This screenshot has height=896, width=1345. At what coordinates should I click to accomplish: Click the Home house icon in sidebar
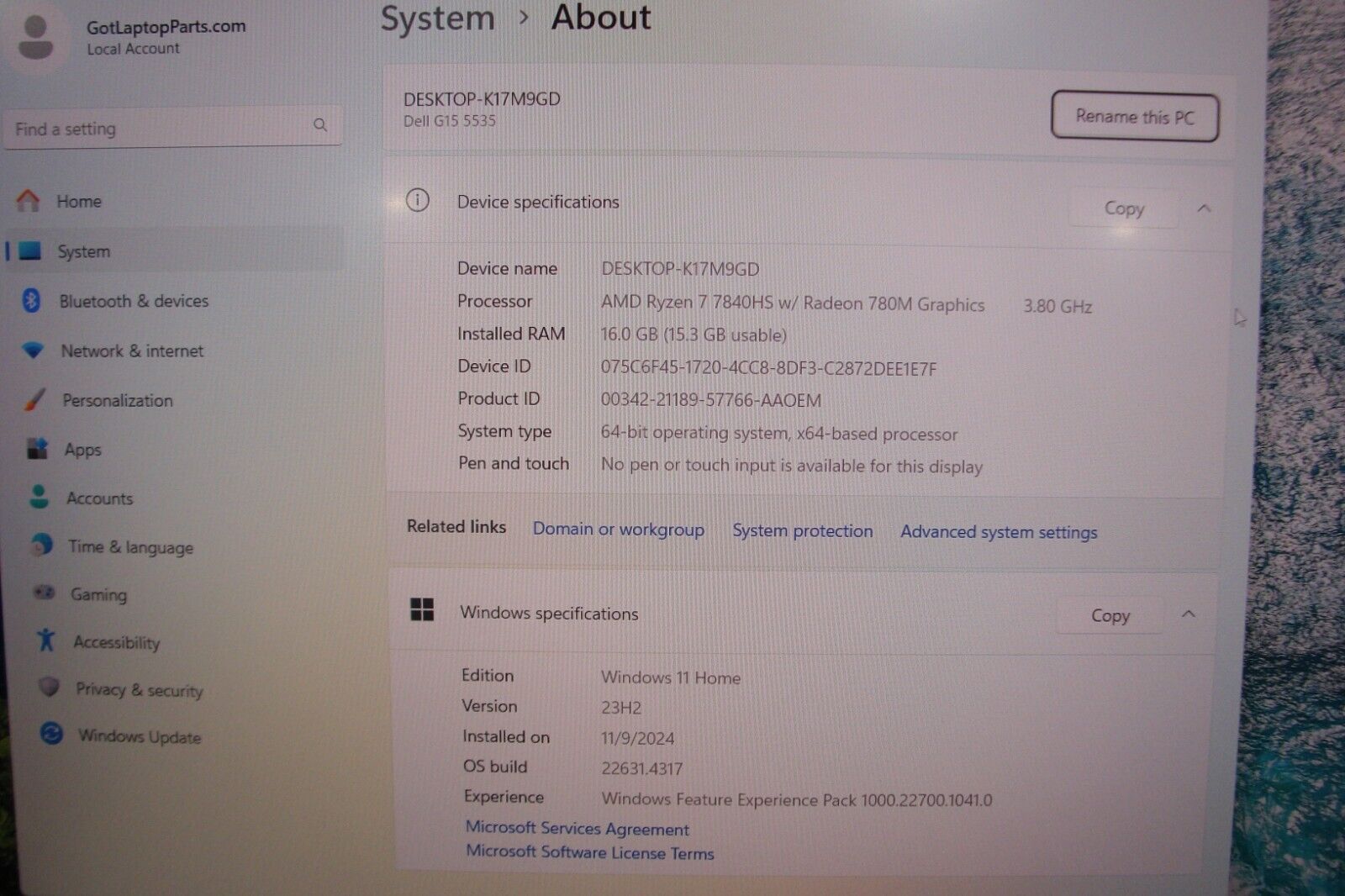[x=28, y=200]
